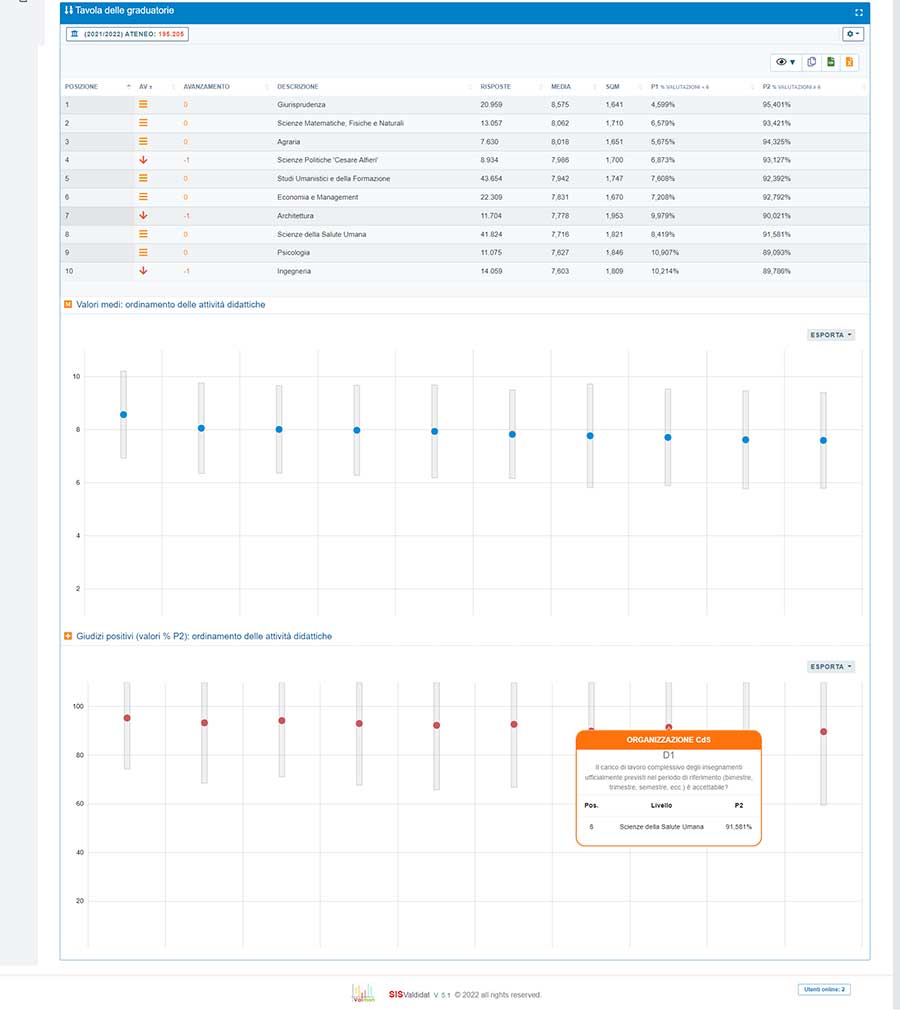Click the copy table icon
This screenshot has width=900, height=1010.
coord(812,62)
